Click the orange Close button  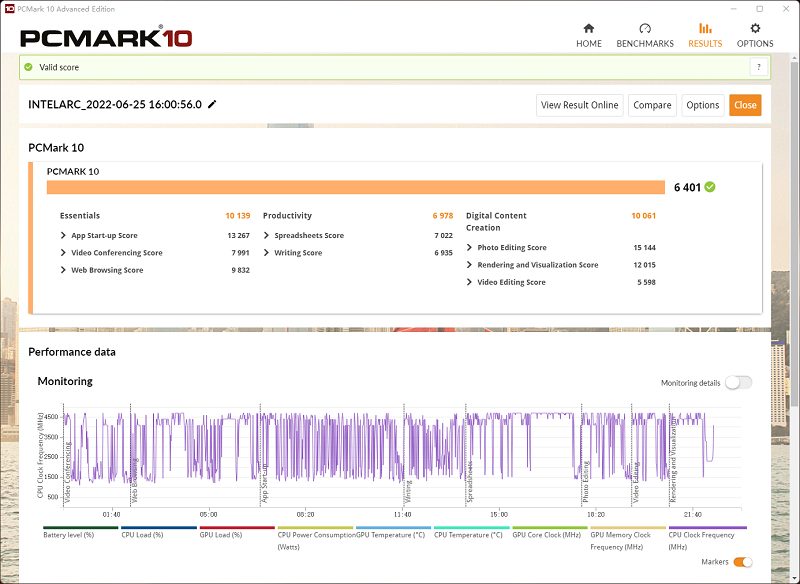[x=744, y=105]
